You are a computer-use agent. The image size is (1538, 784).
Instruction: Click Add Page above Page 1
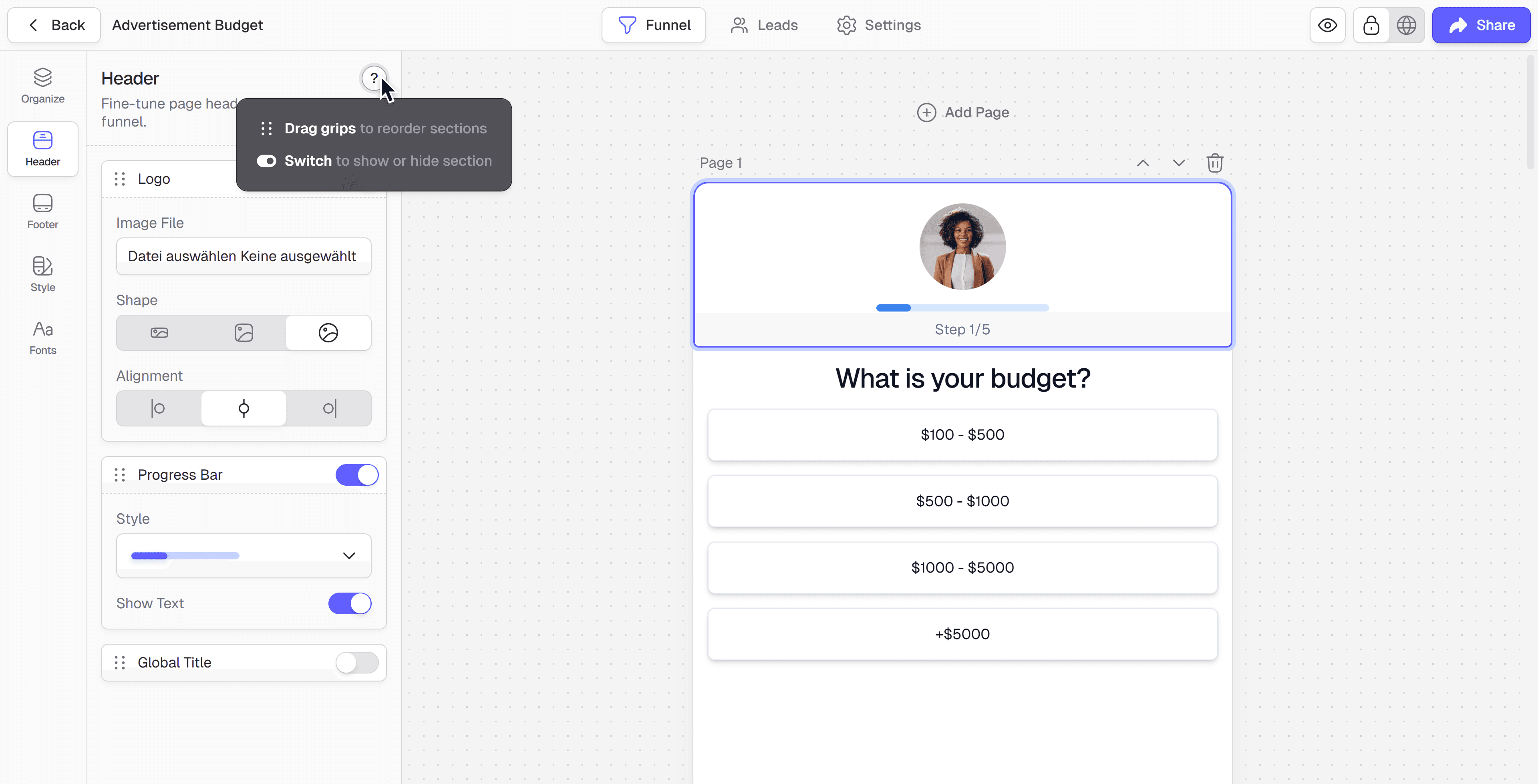pyautogui.click(x=963, y=112)
